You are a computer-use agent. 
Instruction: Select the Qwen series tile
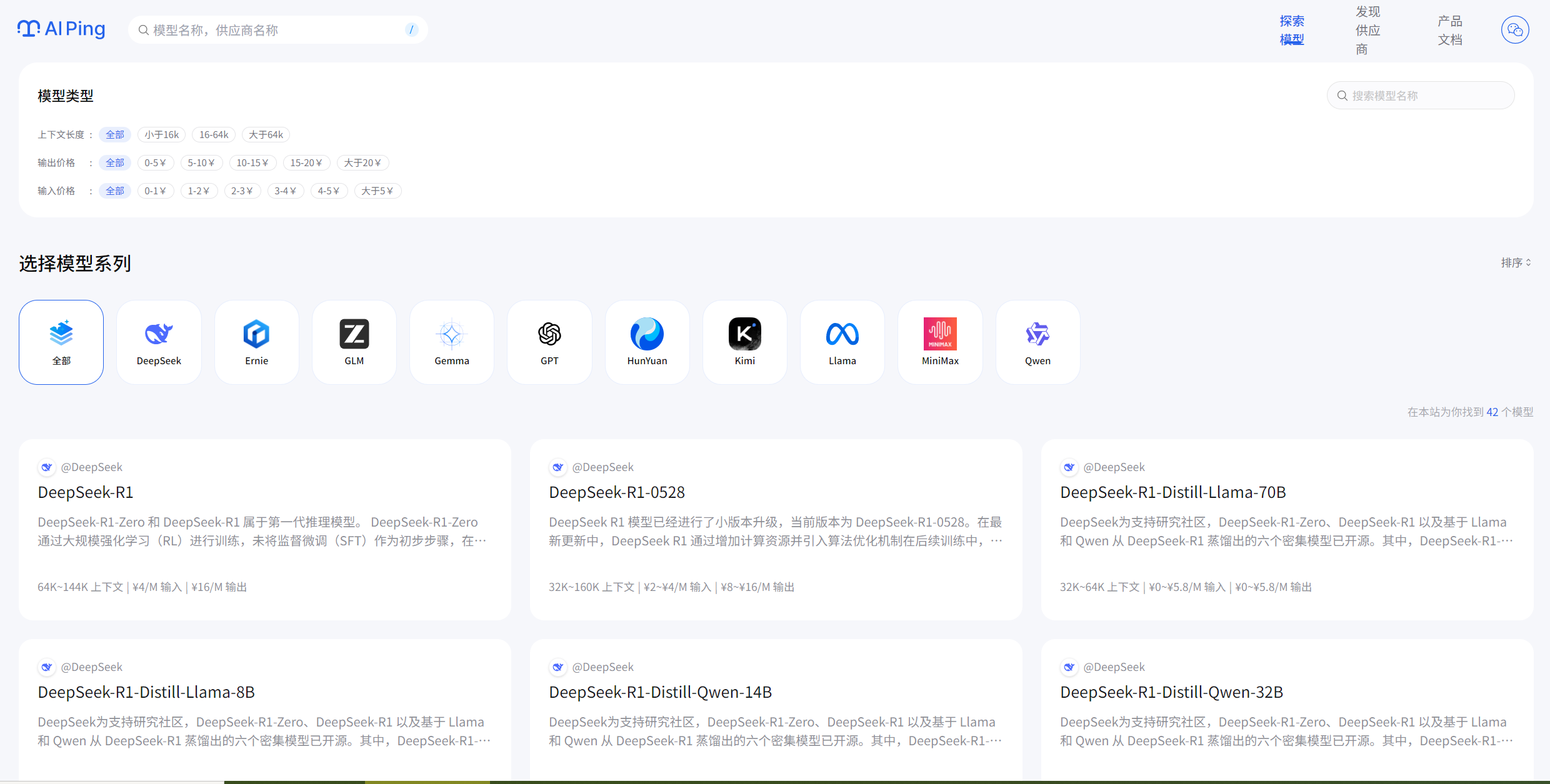click(x=1037, y=342)
